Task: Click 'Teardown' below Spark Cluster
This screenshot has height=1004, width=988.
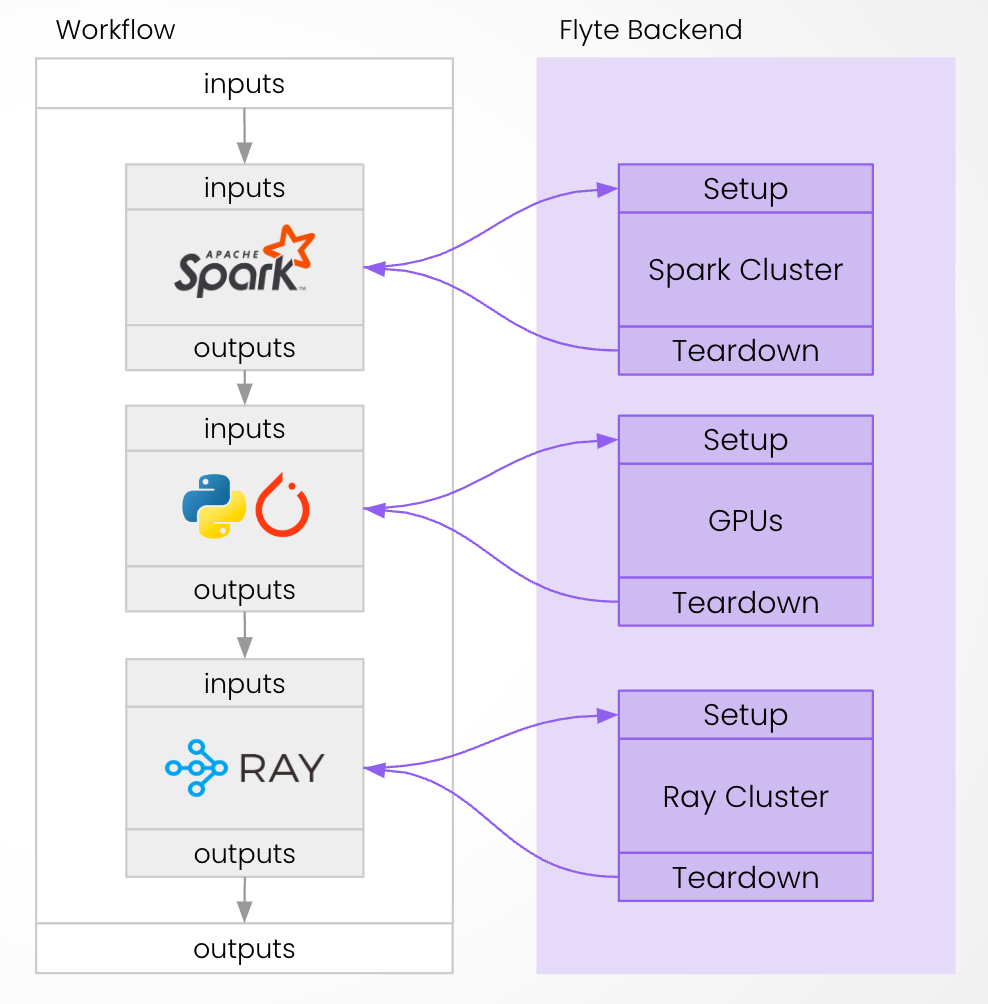Action: [x=746, y=351]
